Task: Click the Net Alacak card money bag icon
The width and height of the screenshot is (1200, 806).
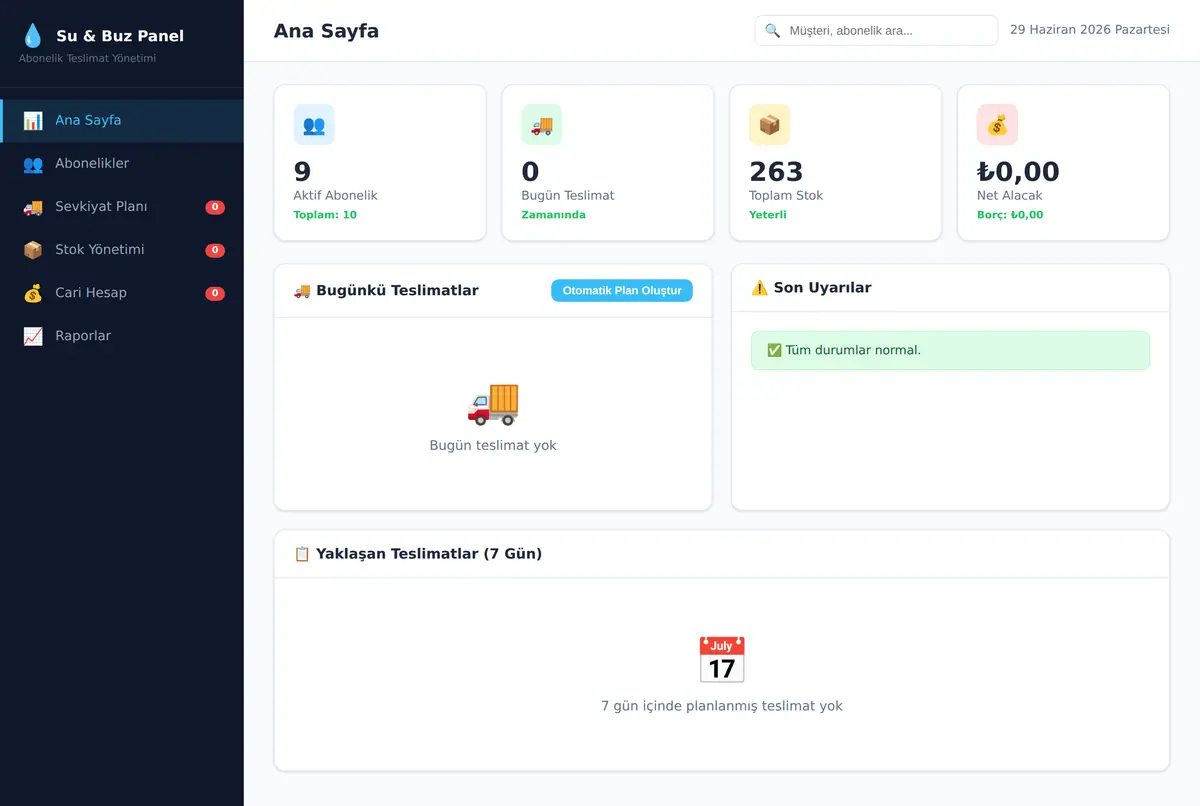Action: [998, 125]
